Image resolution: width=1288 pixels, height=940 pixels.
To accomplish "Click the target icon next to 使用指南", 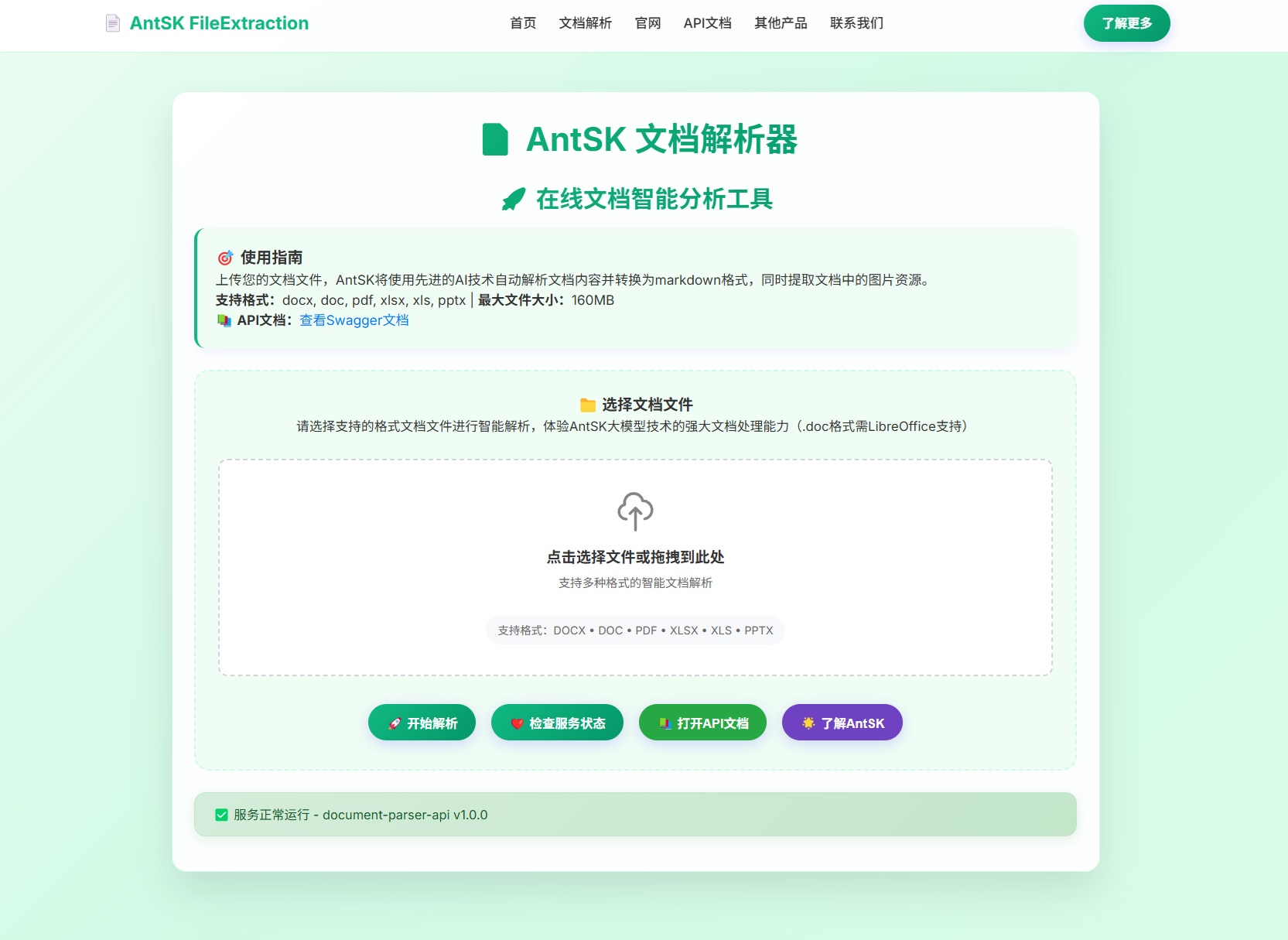I will tap(224, 257).
